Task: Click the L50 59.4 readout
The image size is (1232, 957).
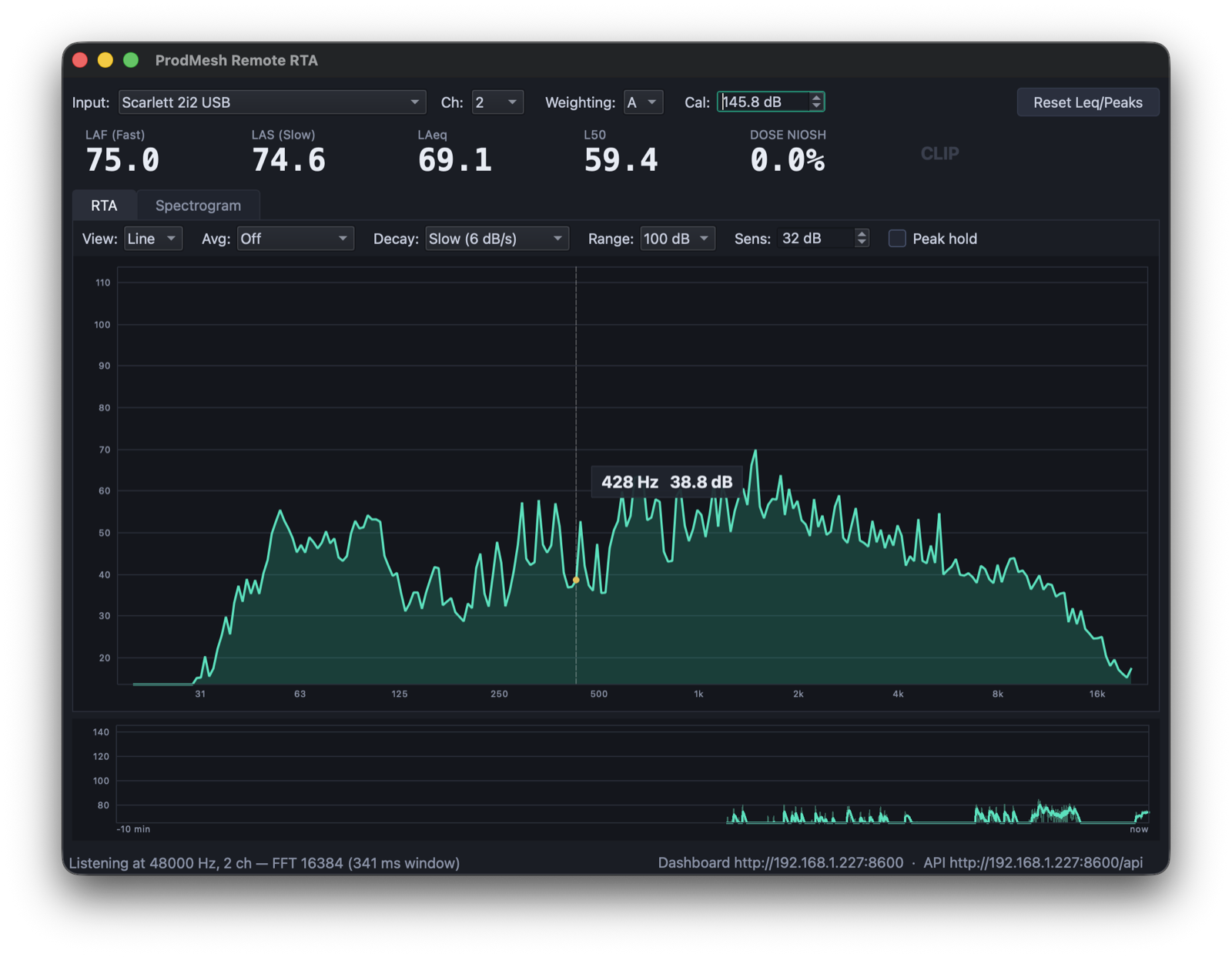Action: 621,152
